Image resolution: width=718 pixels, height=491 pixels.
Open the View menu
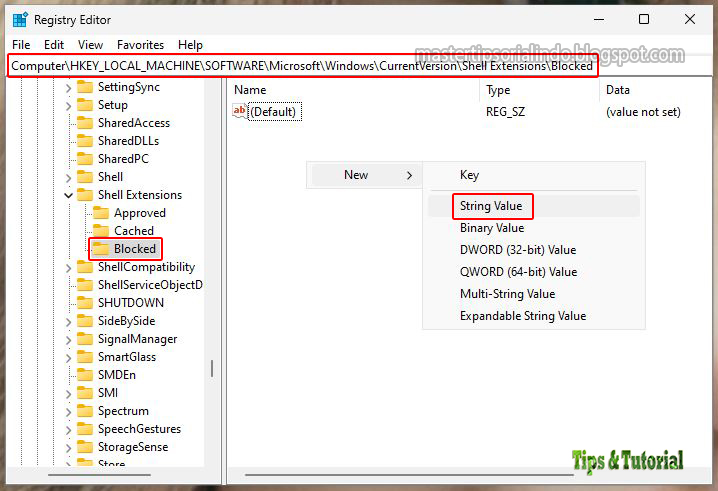[x=90, y=45]
